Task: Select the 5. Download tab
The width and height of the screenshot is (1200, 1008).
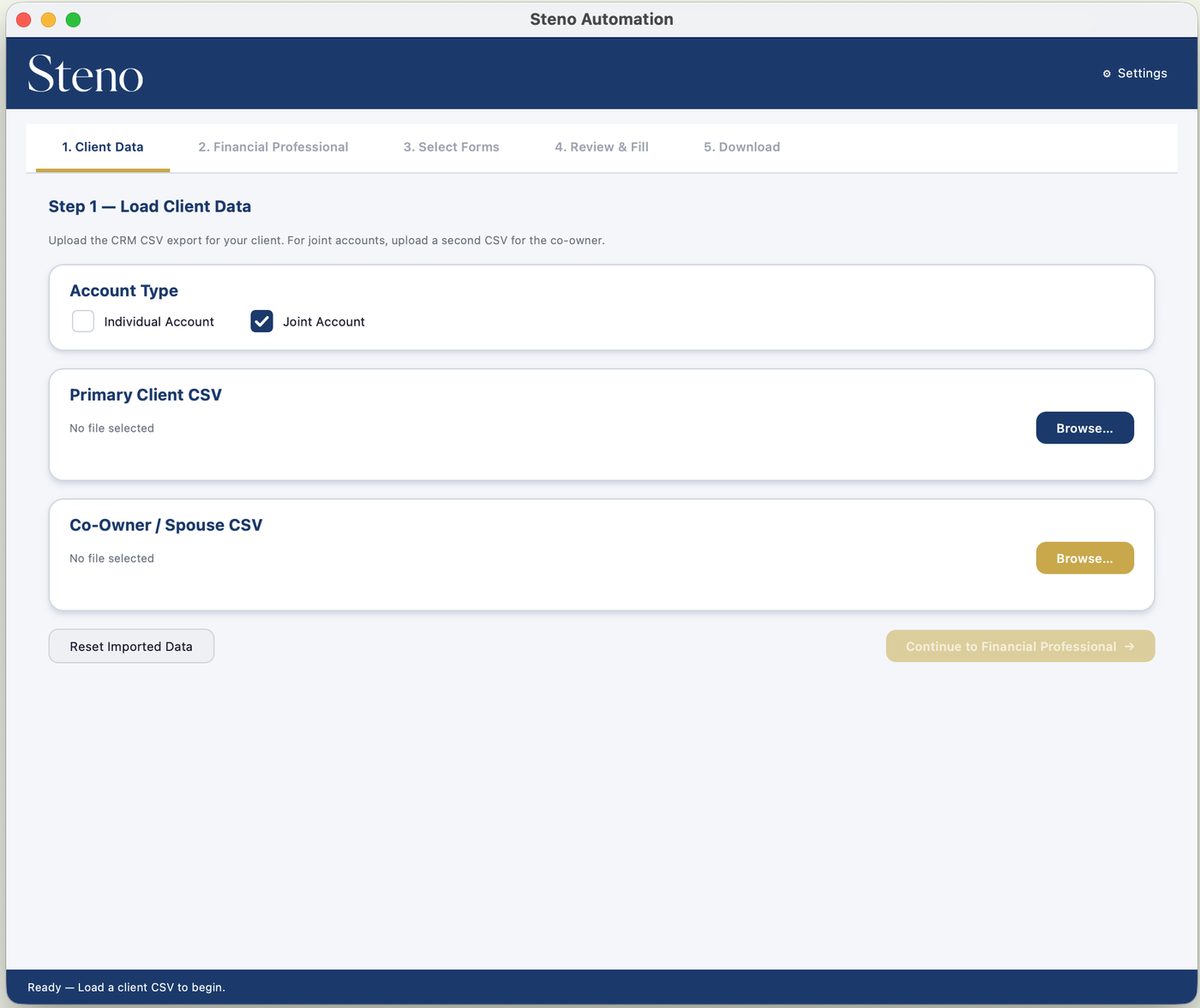Action: pos(742,147)
